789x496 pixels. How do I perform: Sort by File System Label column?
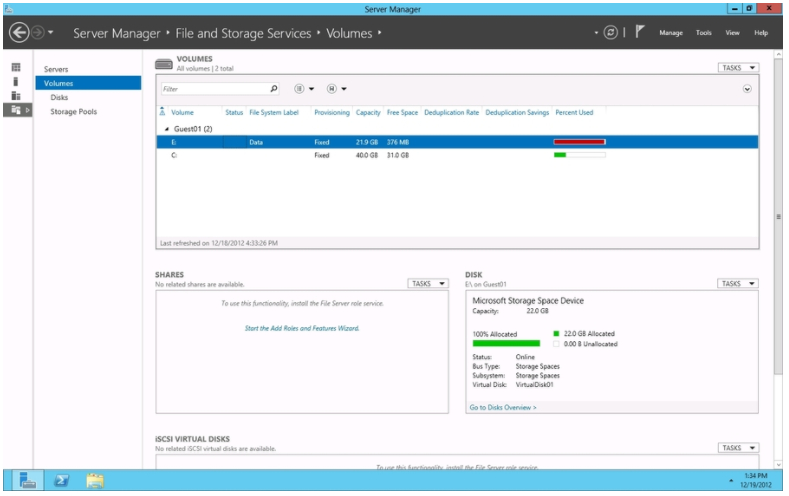point(274,113)
